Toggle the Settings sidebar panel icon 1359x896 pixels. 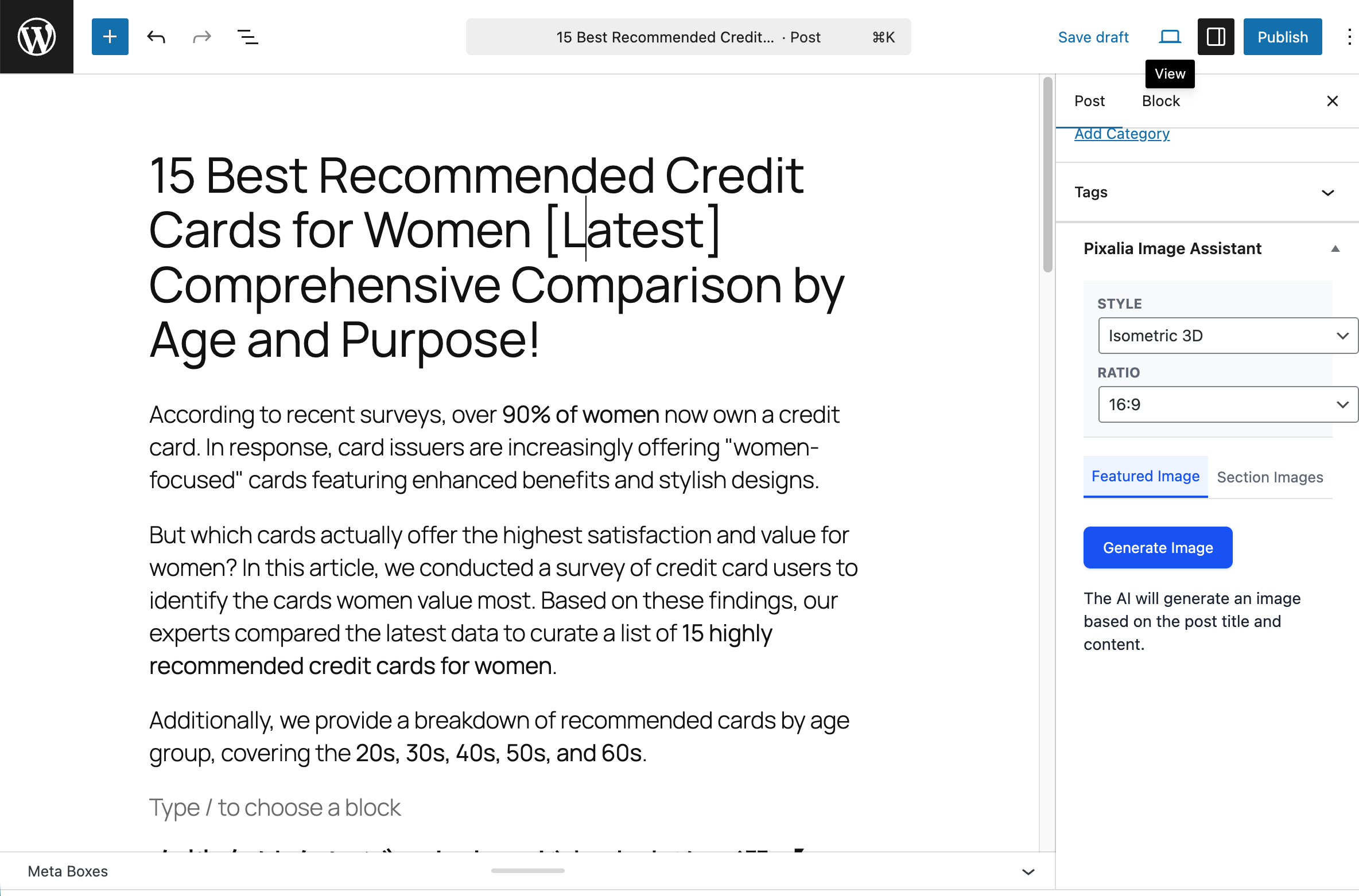point(1216,37)
